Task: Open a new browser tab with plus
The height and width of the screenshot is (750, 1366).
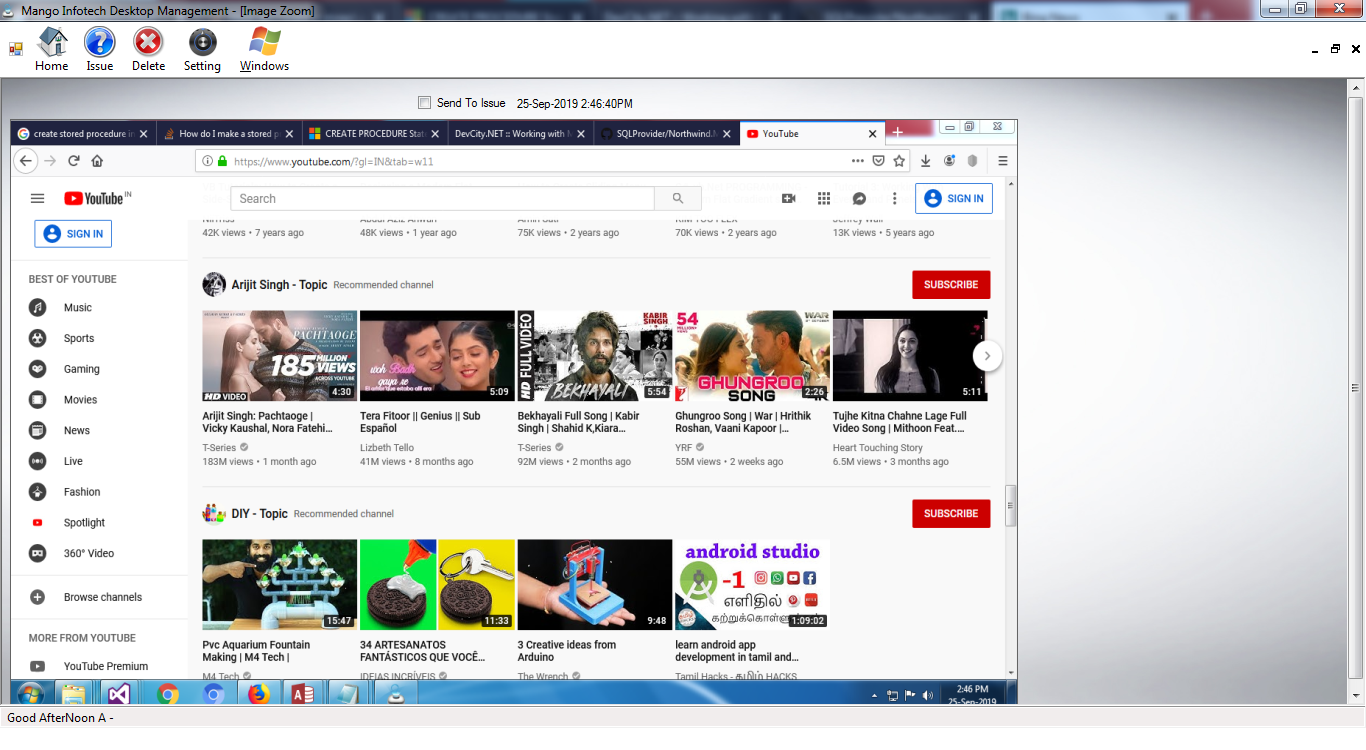Action: (897, 133)
